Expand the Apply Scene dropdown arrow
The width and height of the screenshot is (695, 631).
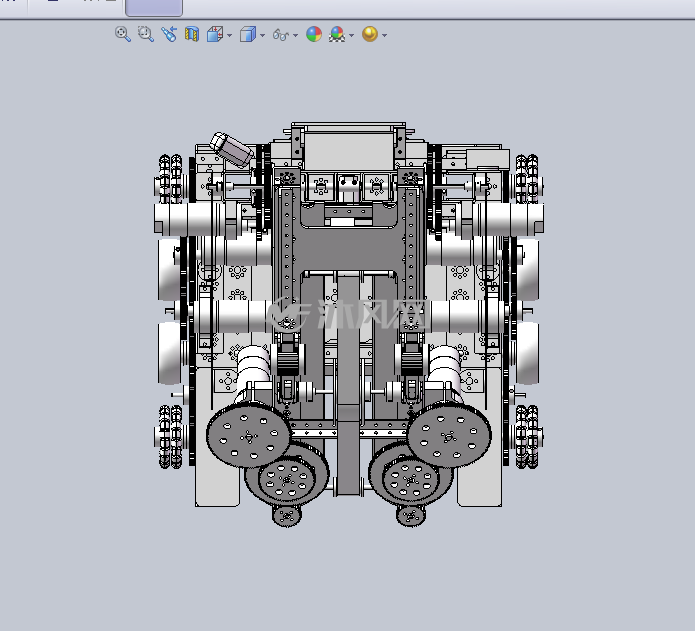pos(351,35)
